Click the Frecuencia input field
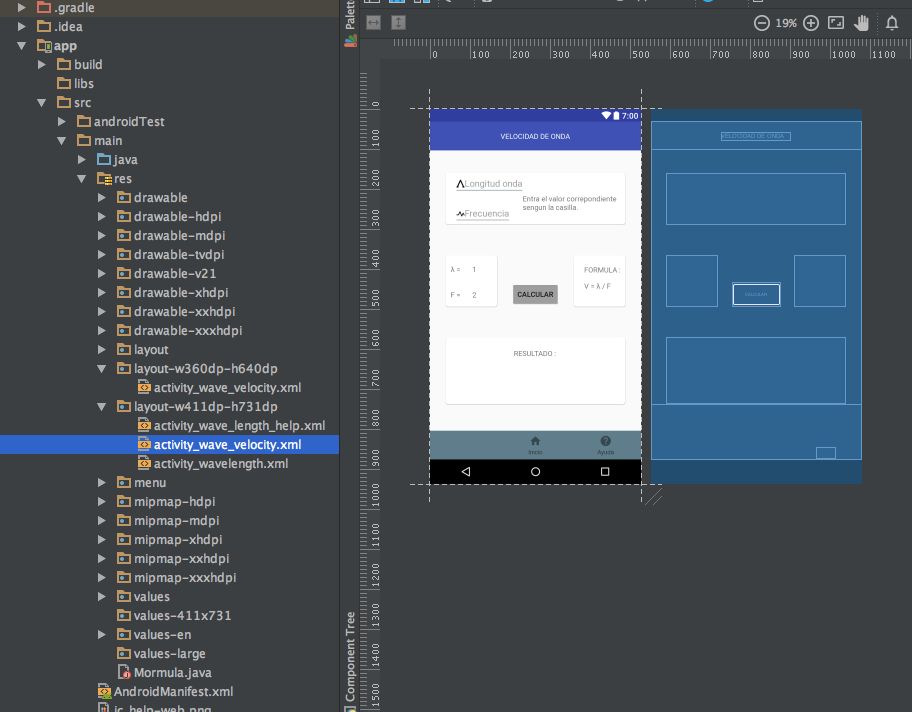This screenshot has width=912, height=712. pos(483,214)
